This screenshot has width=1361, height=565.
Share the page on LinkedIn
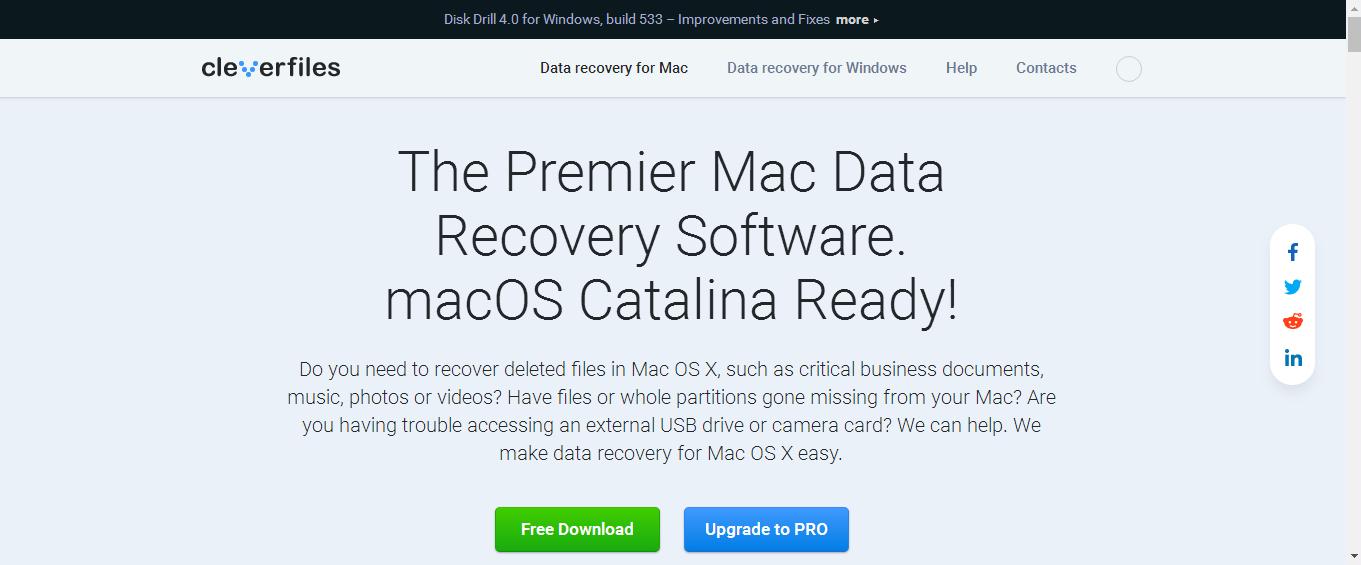click(1293, 358)
